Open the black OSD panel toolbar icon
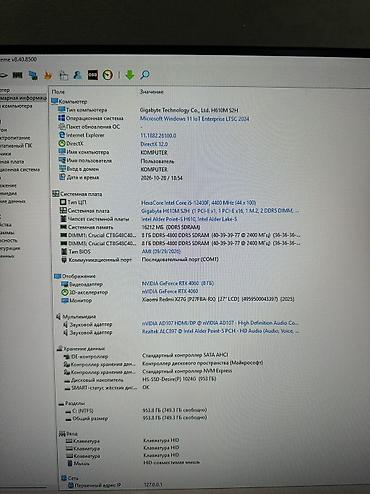 (x=93, y=75)
